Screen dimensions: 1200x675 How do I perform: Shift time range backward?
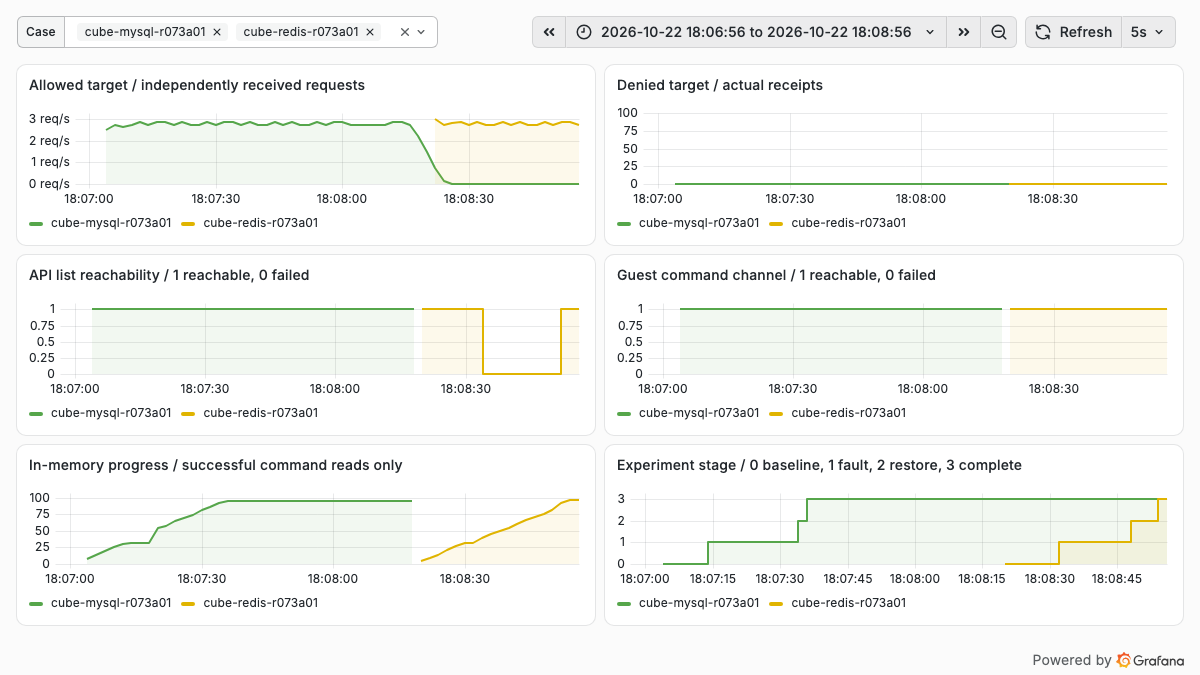pyautogui.click(x=549, y=32)
